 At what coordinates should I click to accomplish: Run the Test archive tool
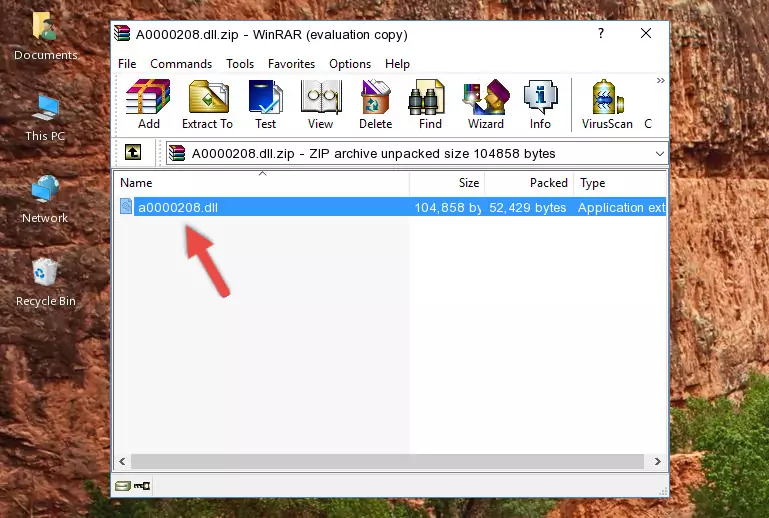[265, 104]
